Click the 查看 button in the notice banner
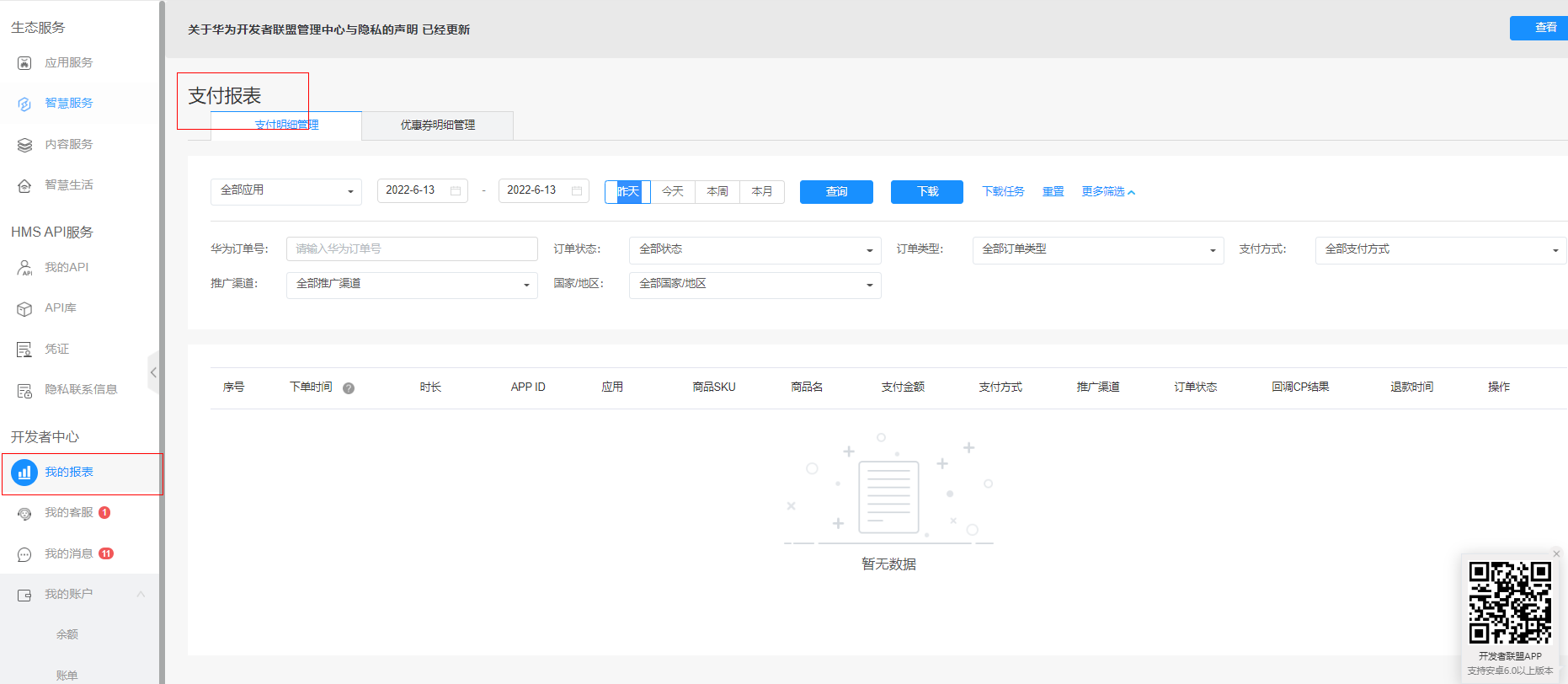This screenshot has height=684, width=1568. coord(1539,28)
